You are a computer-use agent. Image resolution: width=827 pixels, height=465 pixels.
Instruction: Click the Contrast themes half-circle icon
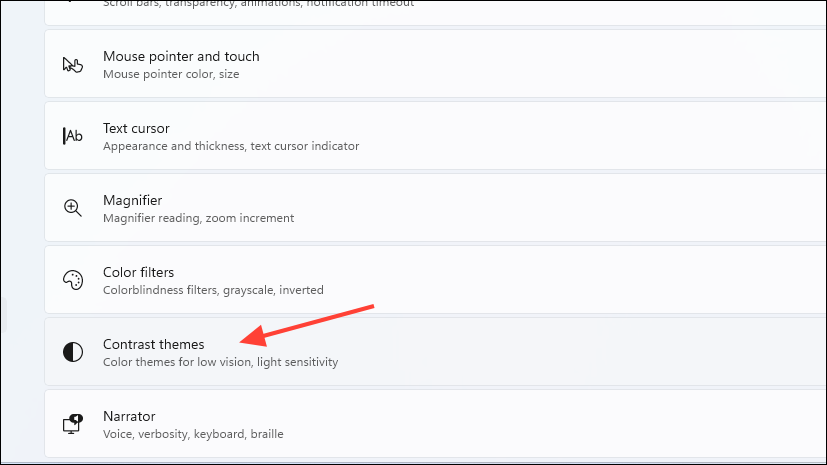click(72, 352)
